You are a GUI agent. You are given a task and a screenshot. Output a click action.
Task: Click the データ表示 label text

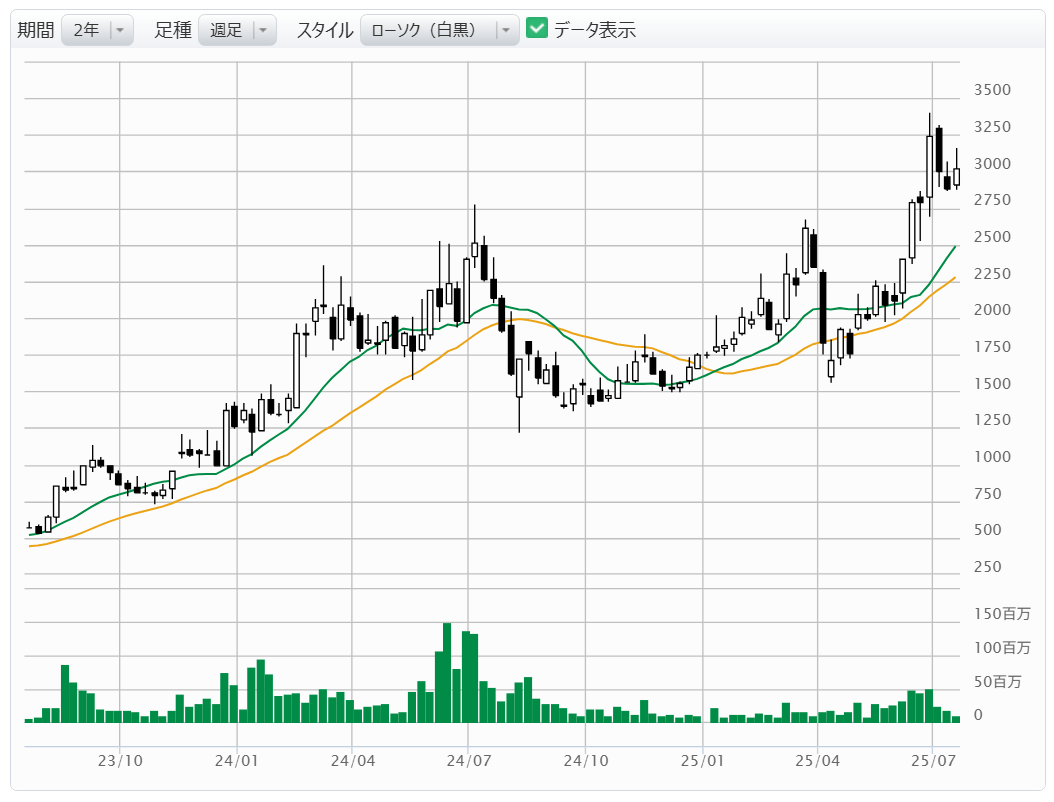(595, 30)
